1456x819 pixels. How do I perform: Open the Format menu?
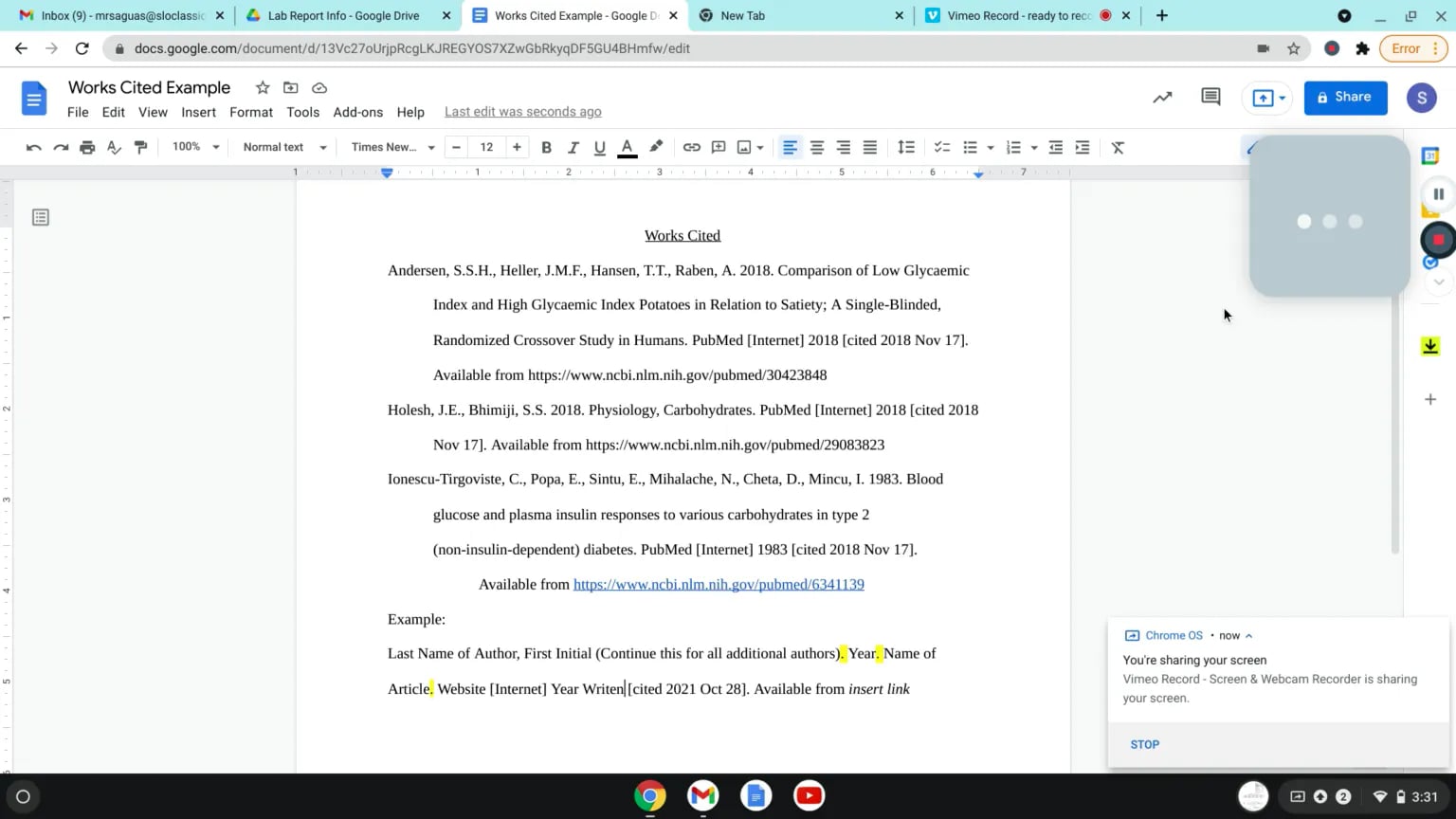tap(251, 112)
